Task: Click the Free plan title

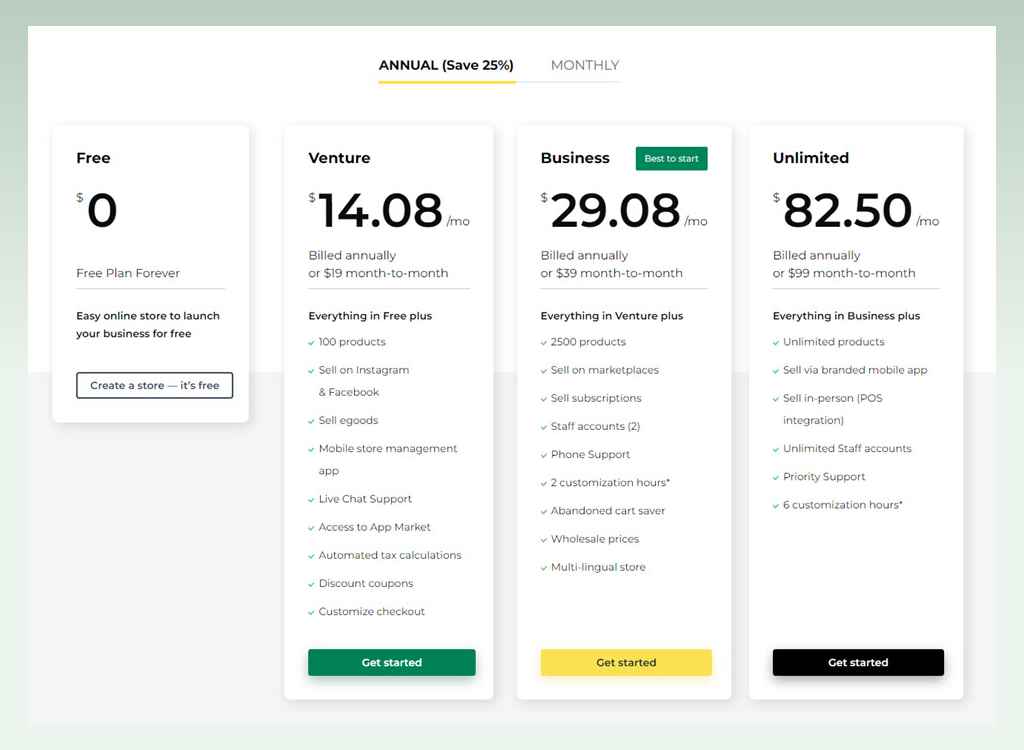Action: 93,158
